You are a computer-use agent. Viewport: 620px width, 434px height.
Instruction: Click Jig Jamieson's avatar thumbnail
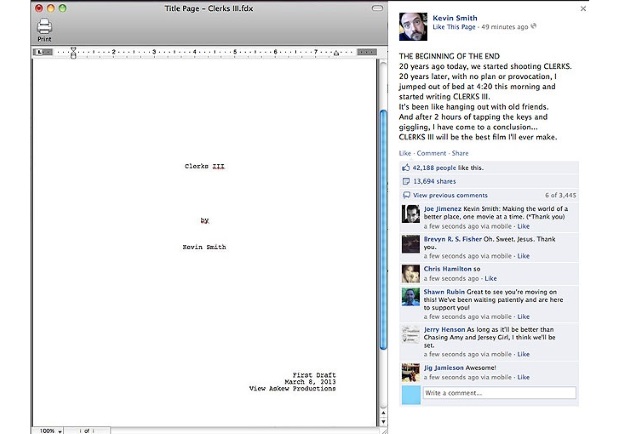pos(411,373)
